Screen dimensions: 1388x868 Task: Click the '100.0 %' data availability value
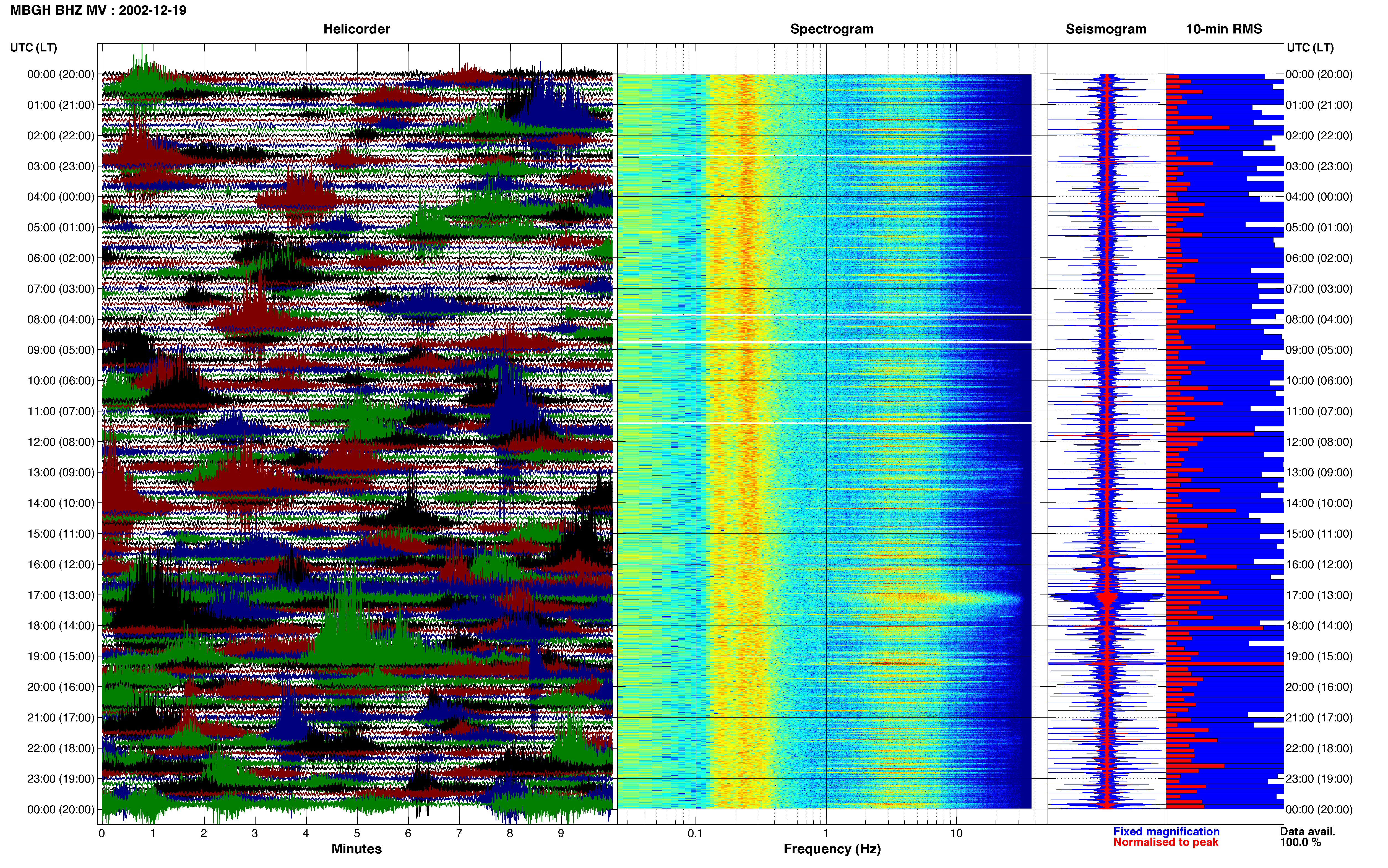(1300, 842)
